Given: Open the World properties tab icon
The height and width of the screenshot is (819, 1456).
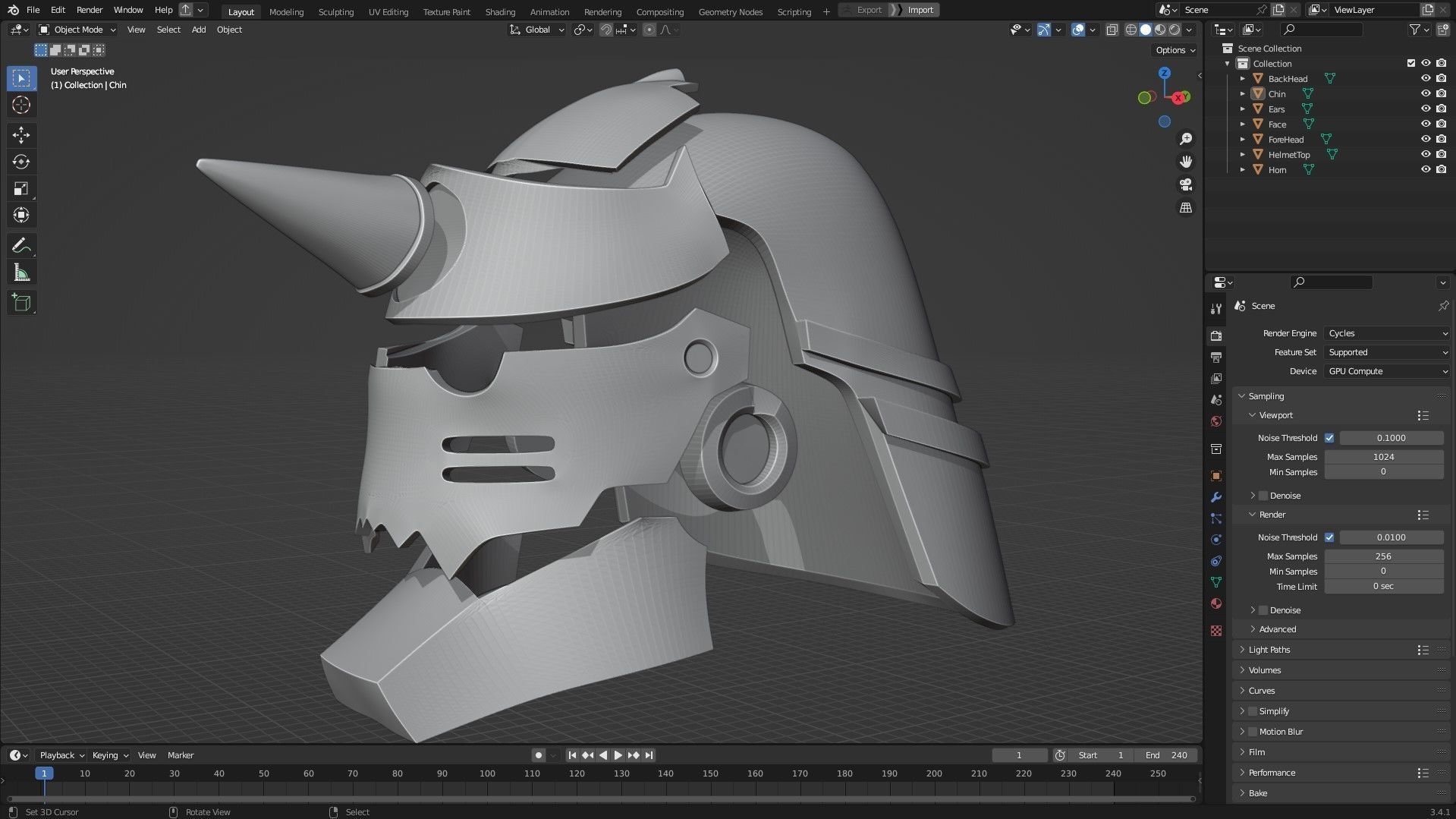Looking at the screenshot, I should pyautogui.click(x=1216, y=421).
